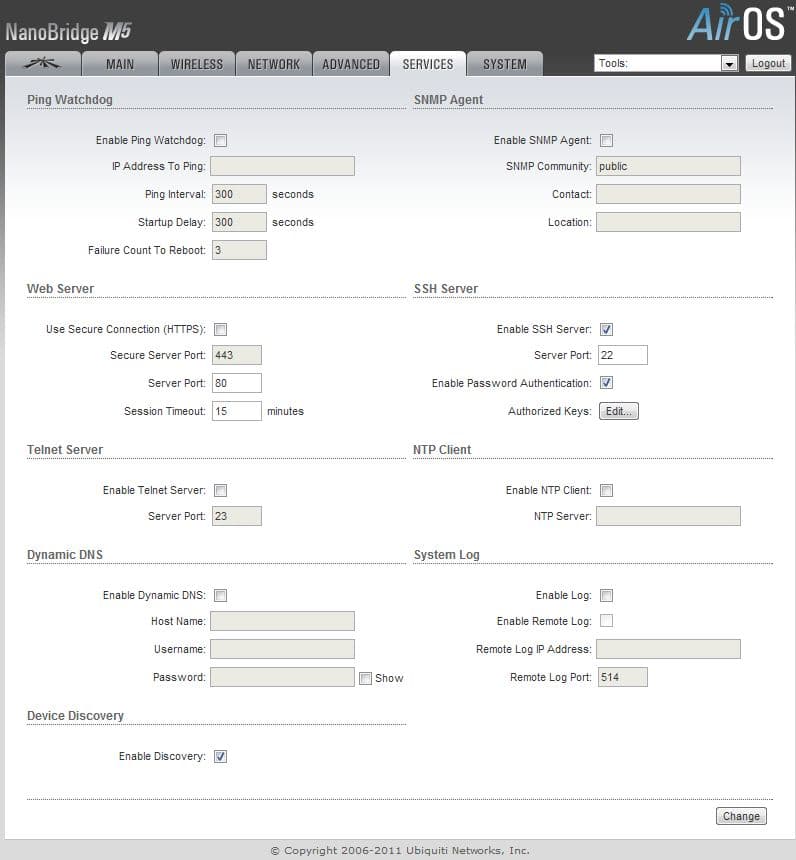Open the Ubiquiti logo tab
796x860 pixels.
click(43, 64)
